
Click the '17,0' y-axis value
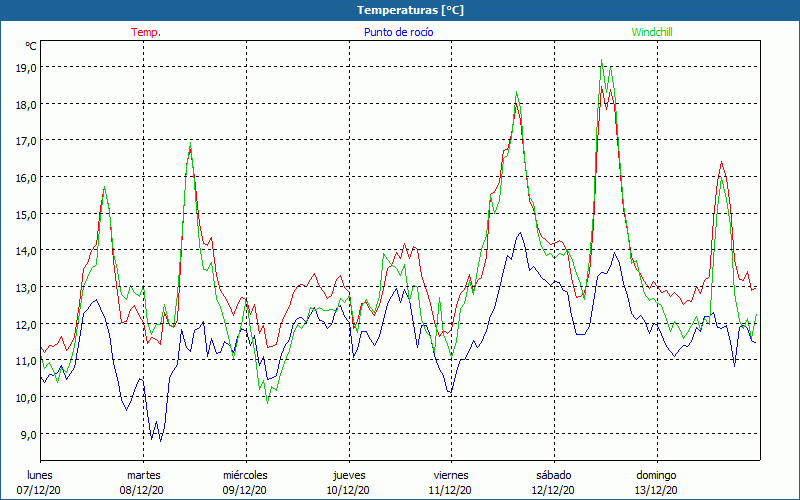coord(26,141)
